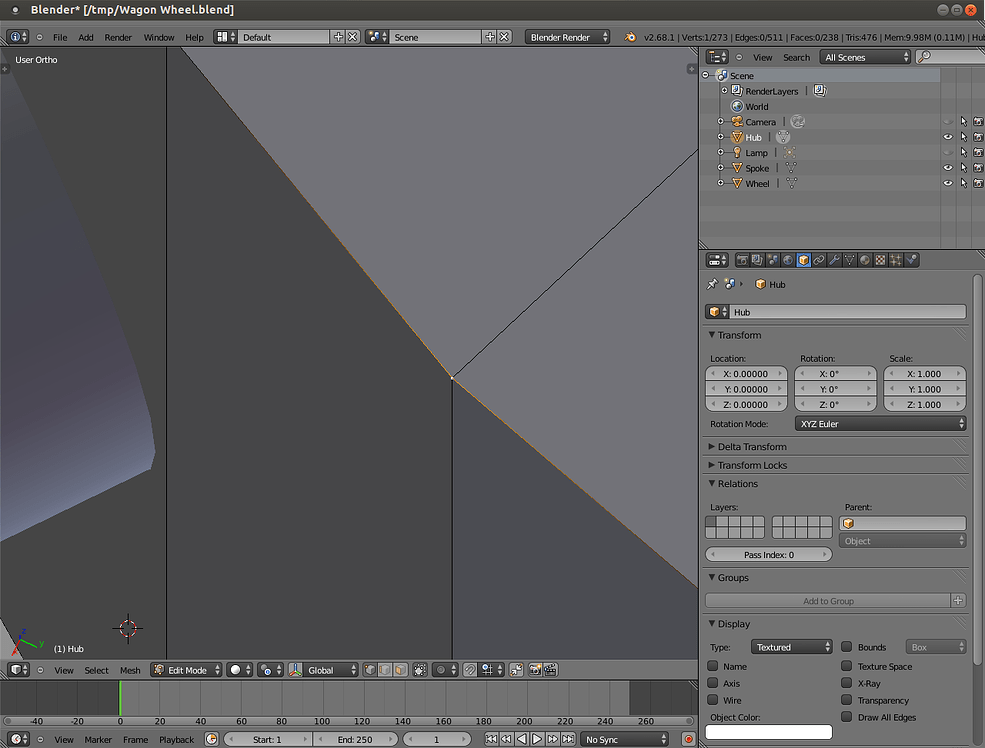Select edge select mode
The width and height of the screenshot is (985, 748).
[385, 670]
